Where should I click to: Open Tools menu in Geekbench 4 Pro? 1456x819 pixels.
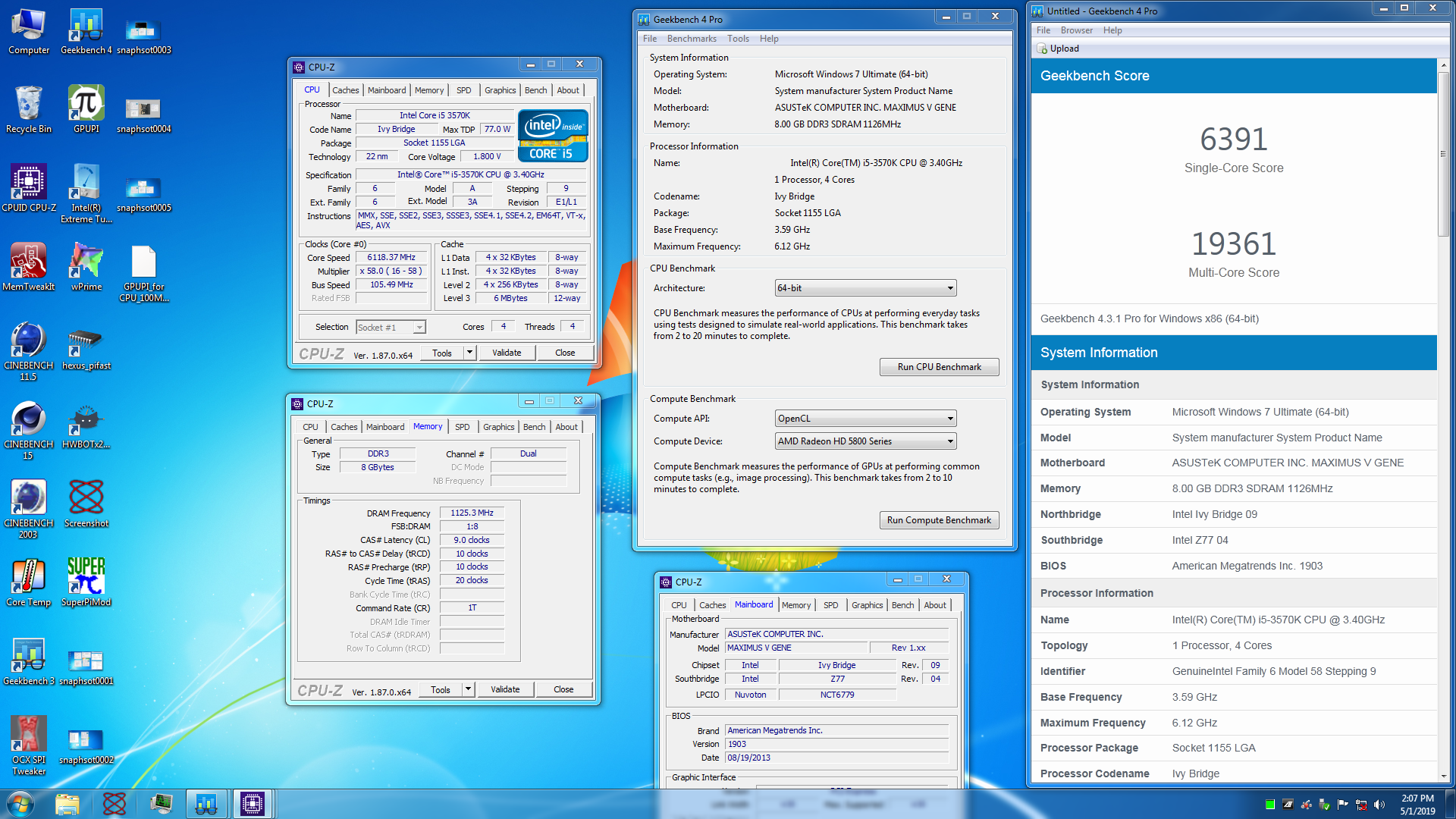[738, 39]
